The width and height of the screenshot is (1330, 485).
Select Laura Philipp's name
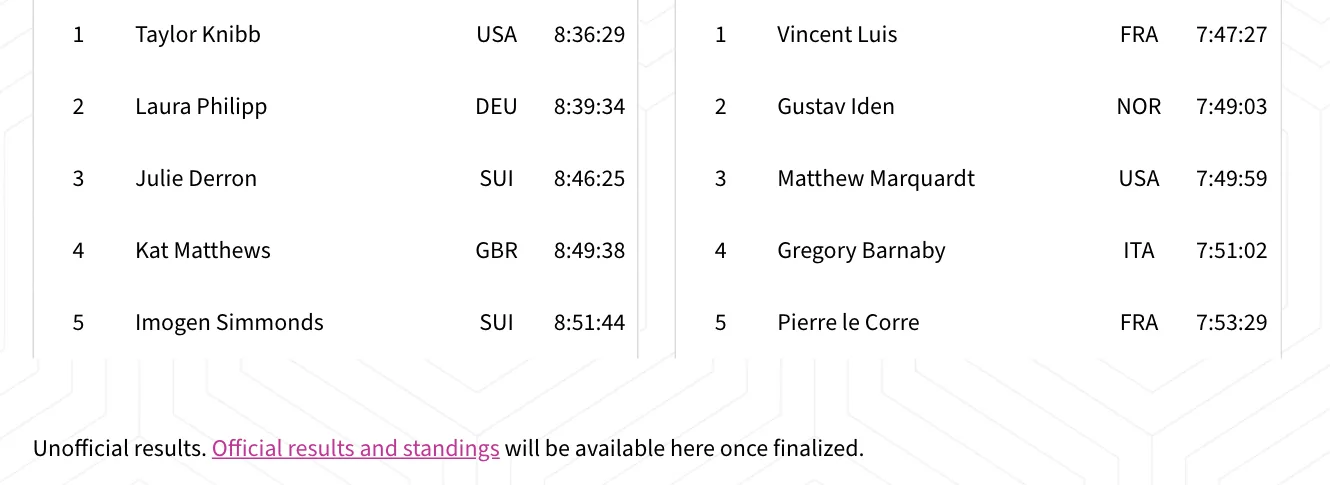pyautogui.click(x=201, y=106)
